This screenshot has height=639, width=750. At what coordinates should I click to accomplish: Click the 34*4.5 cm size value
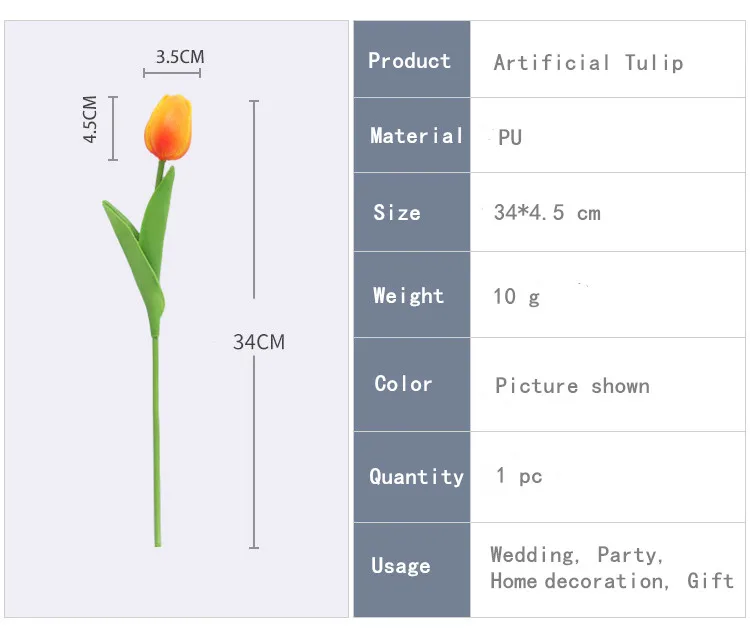coord(547,213)
